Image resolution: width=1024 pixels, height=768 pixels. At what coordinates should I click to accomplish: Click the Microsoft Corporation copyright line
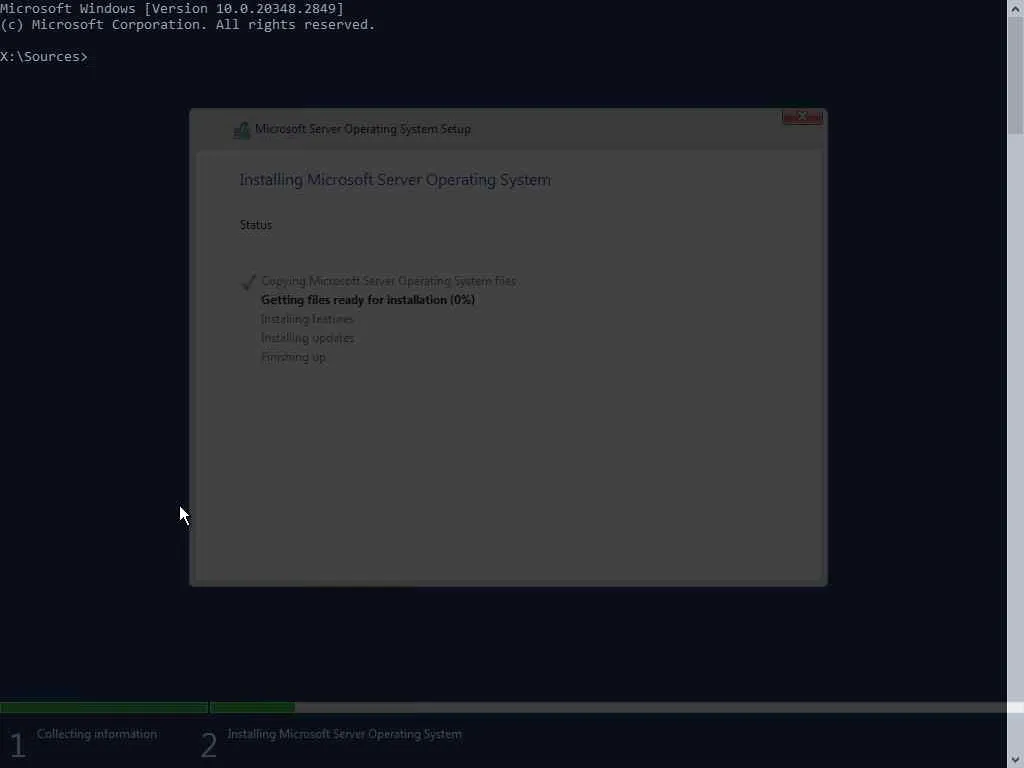(x=187, y=25)
